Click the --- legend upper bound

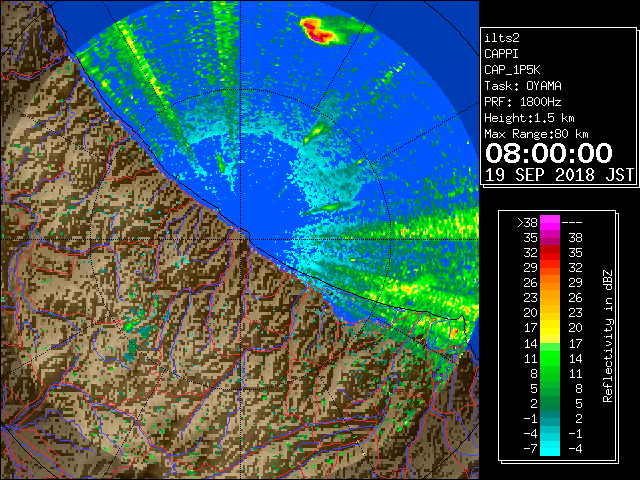572,223
